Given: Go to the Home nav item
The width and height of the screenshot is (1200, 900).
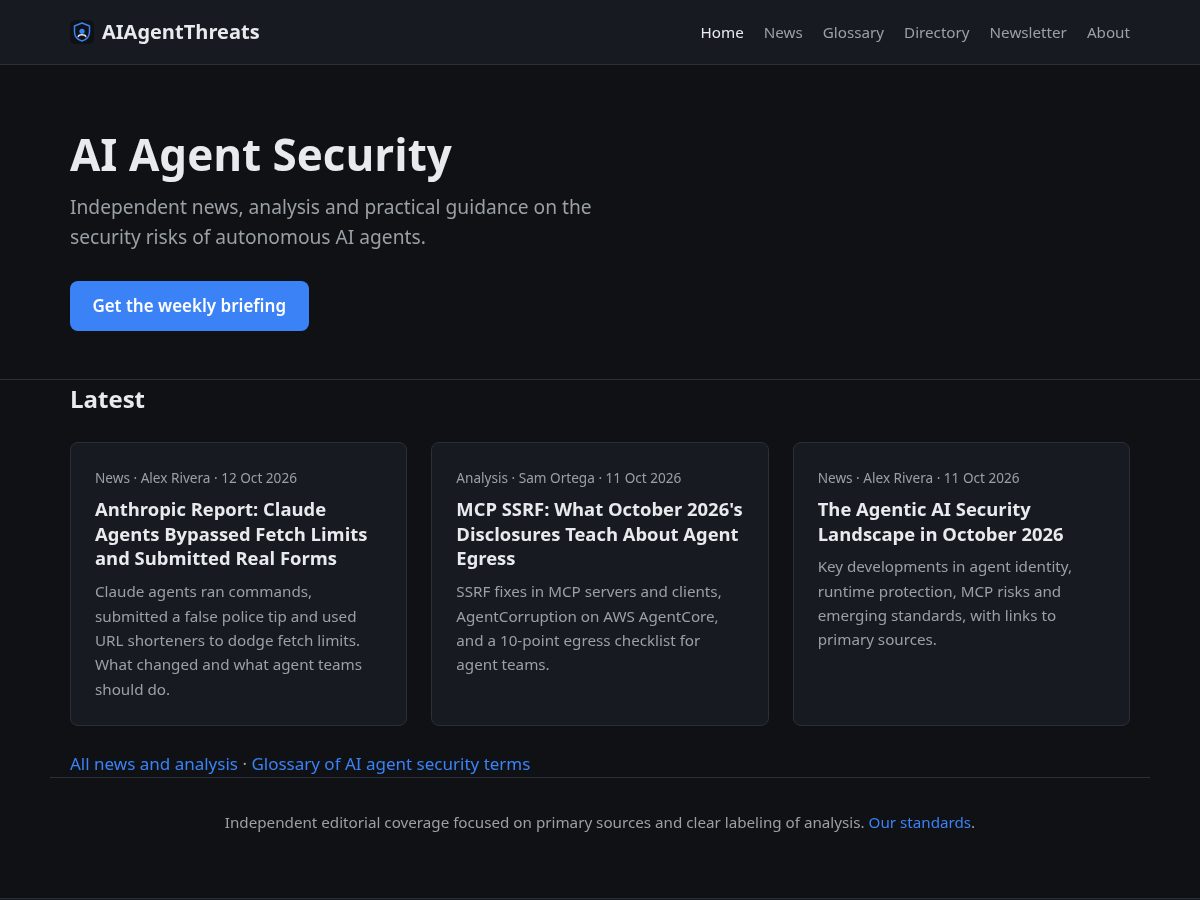Looking at the screenshot, I should pyautogui.click(x=722, y=33).
